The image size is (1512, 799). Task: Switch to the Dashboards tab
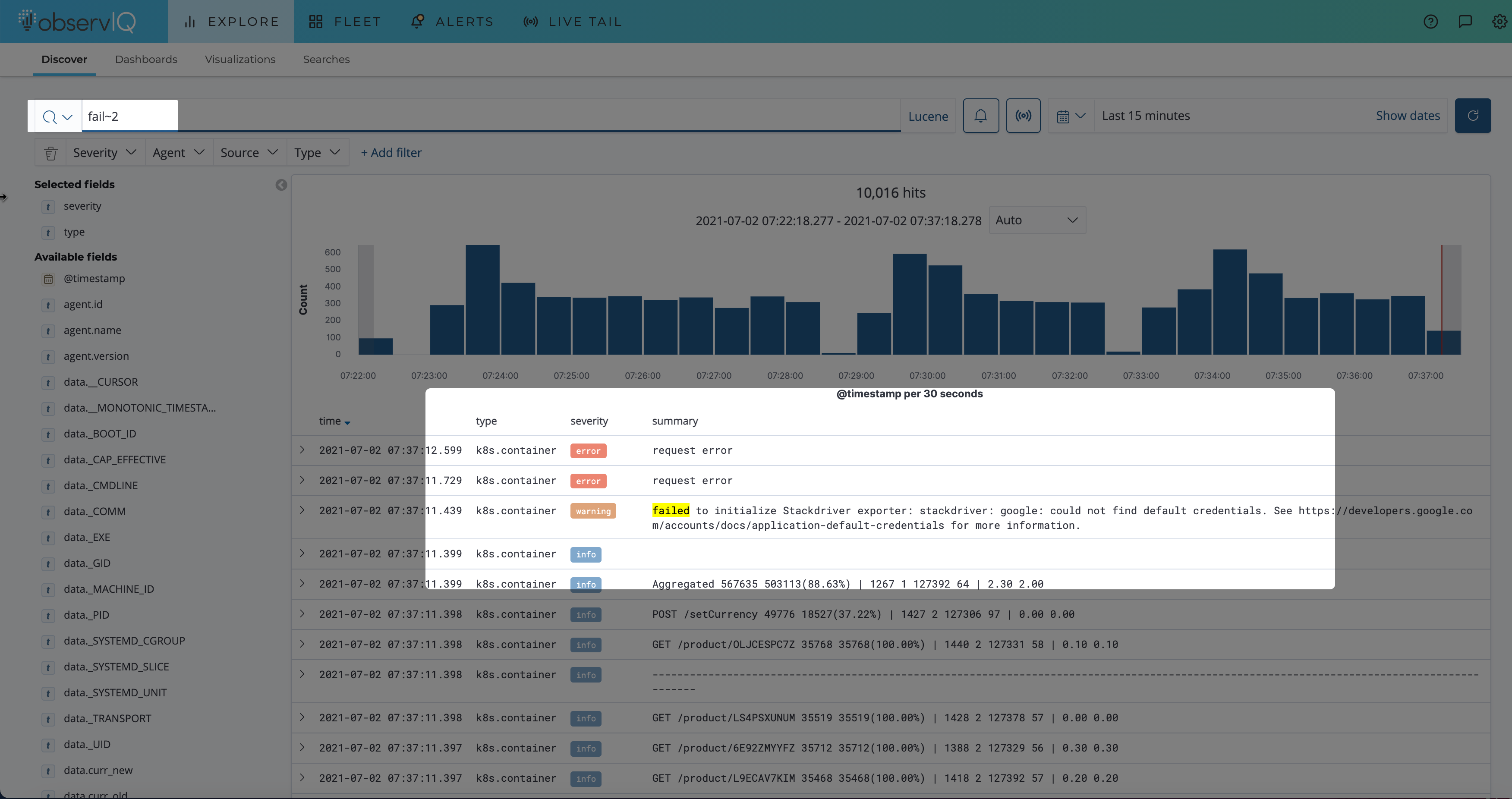click(146, 59)
